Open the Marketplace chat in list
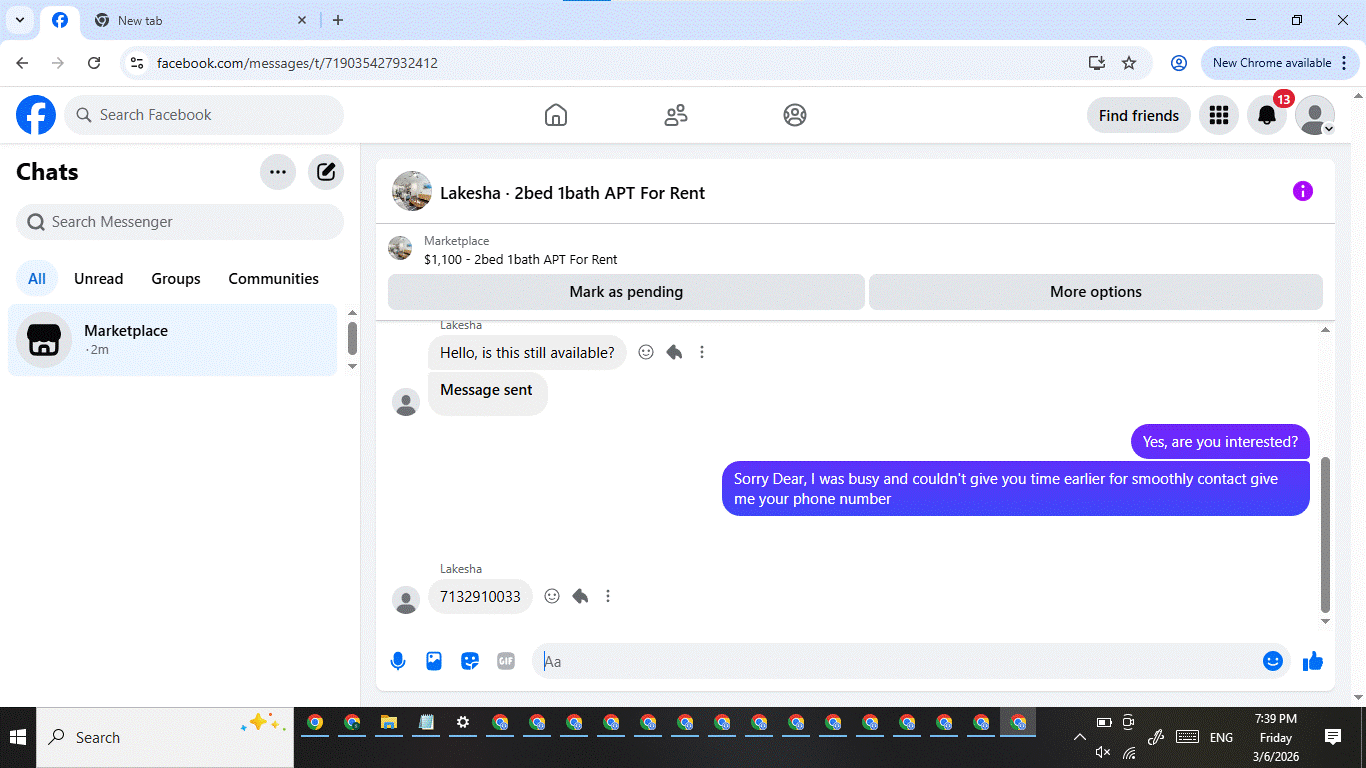1366x768 pixels. click(x=173, y=340)
